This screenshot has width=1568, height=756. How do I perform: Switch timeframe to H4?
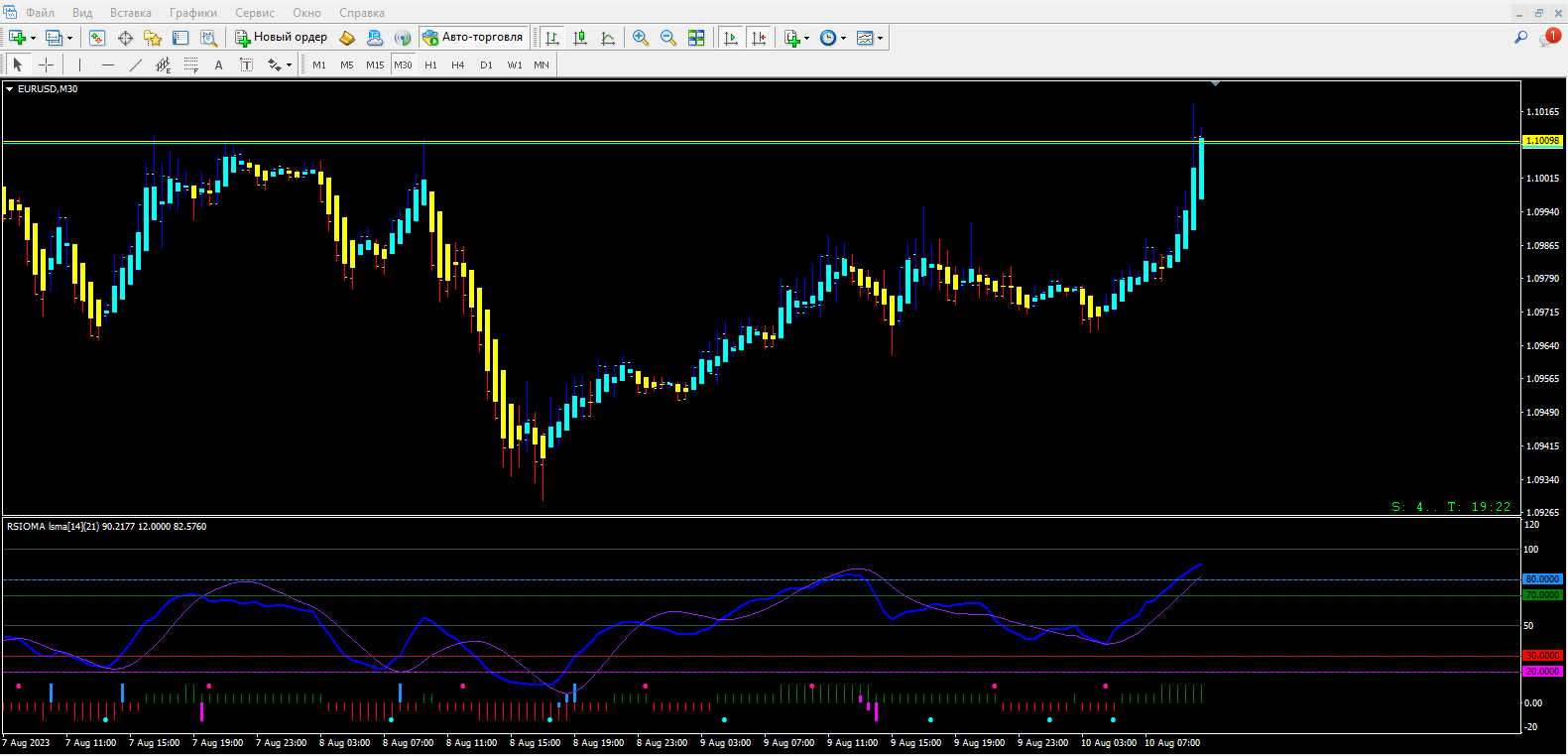pos(458,64)
